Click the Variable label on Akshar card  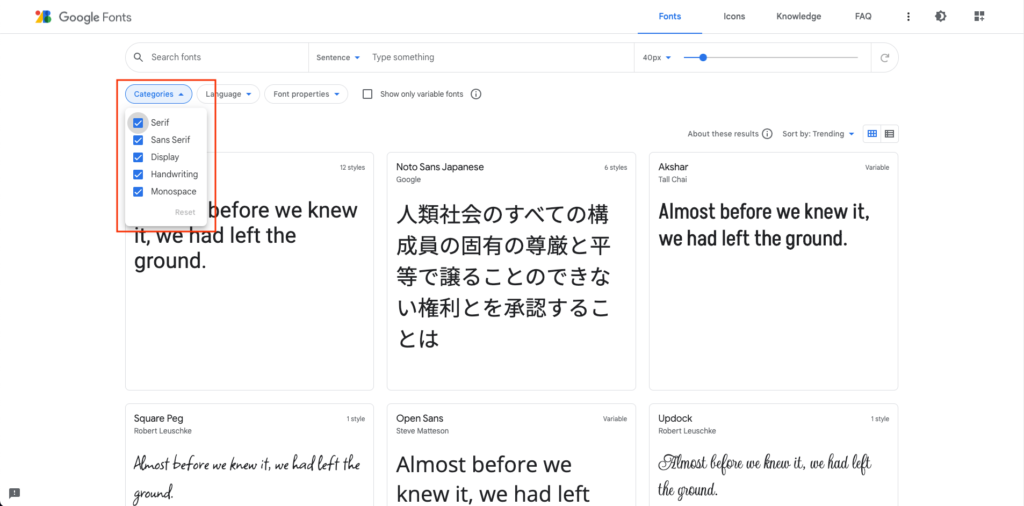coord(877,168)
